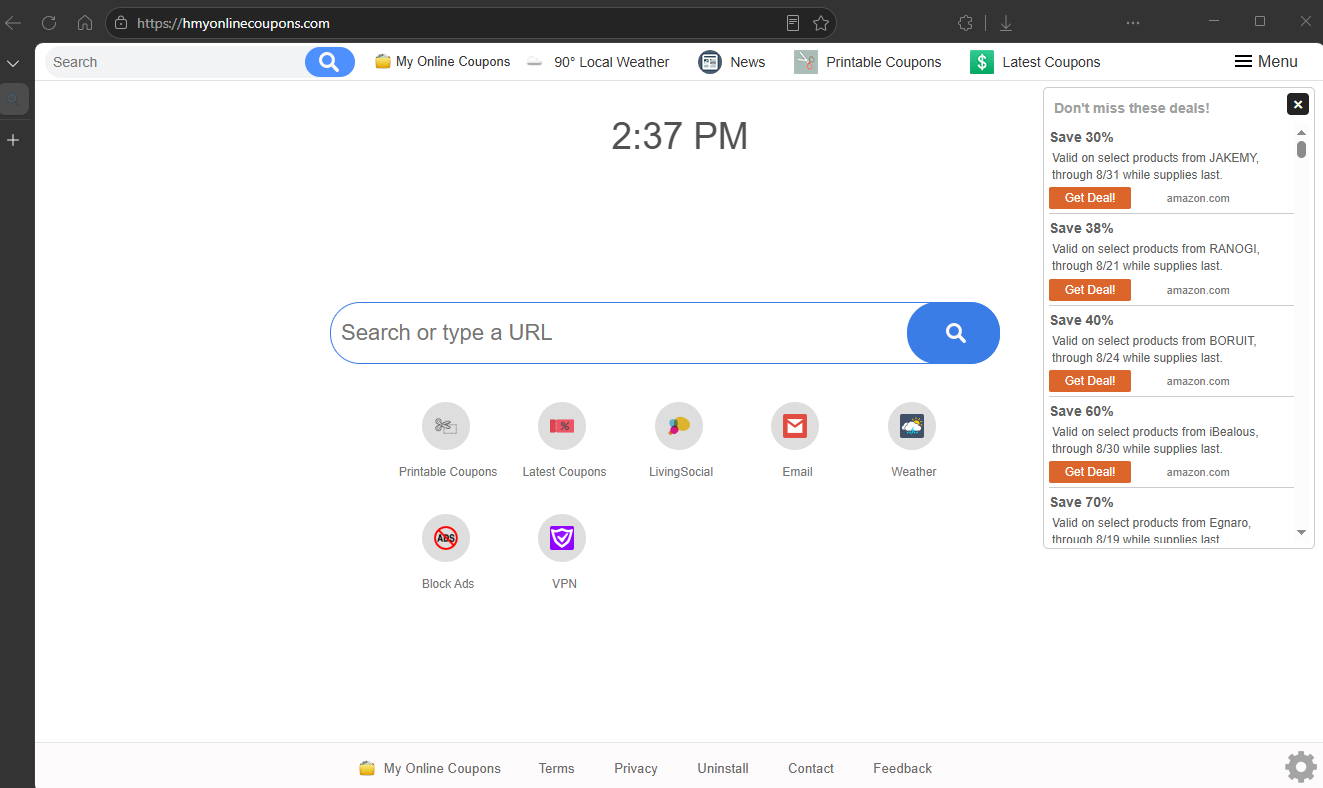Click the large blue search button
This screenshot has height=788, width=1323.
point(954,333)
